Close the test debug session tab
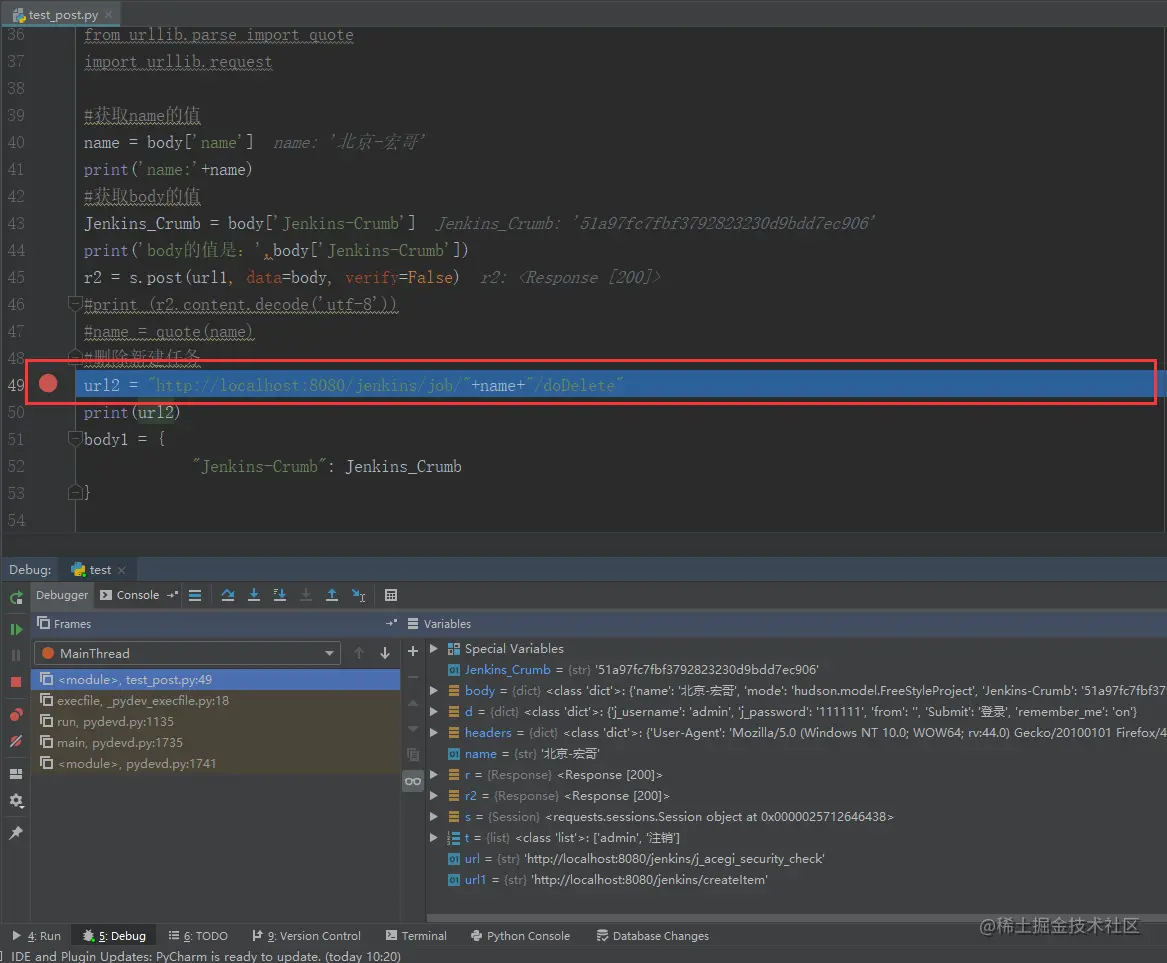The height and width of the screenshot is (963, 1167). 121,570
